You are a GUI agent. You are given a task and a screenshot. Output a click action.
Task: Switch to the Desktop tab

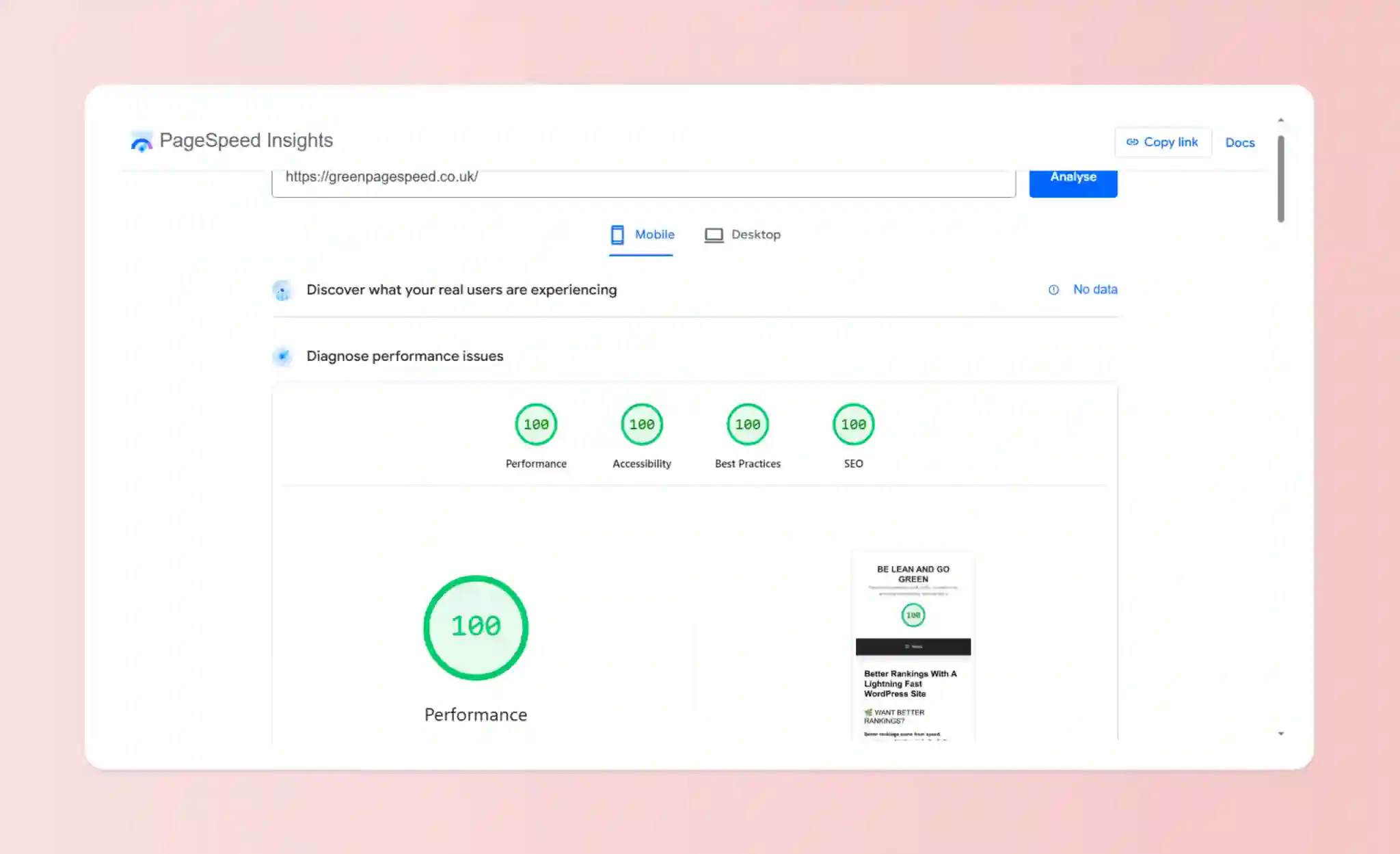click(743, 235)
